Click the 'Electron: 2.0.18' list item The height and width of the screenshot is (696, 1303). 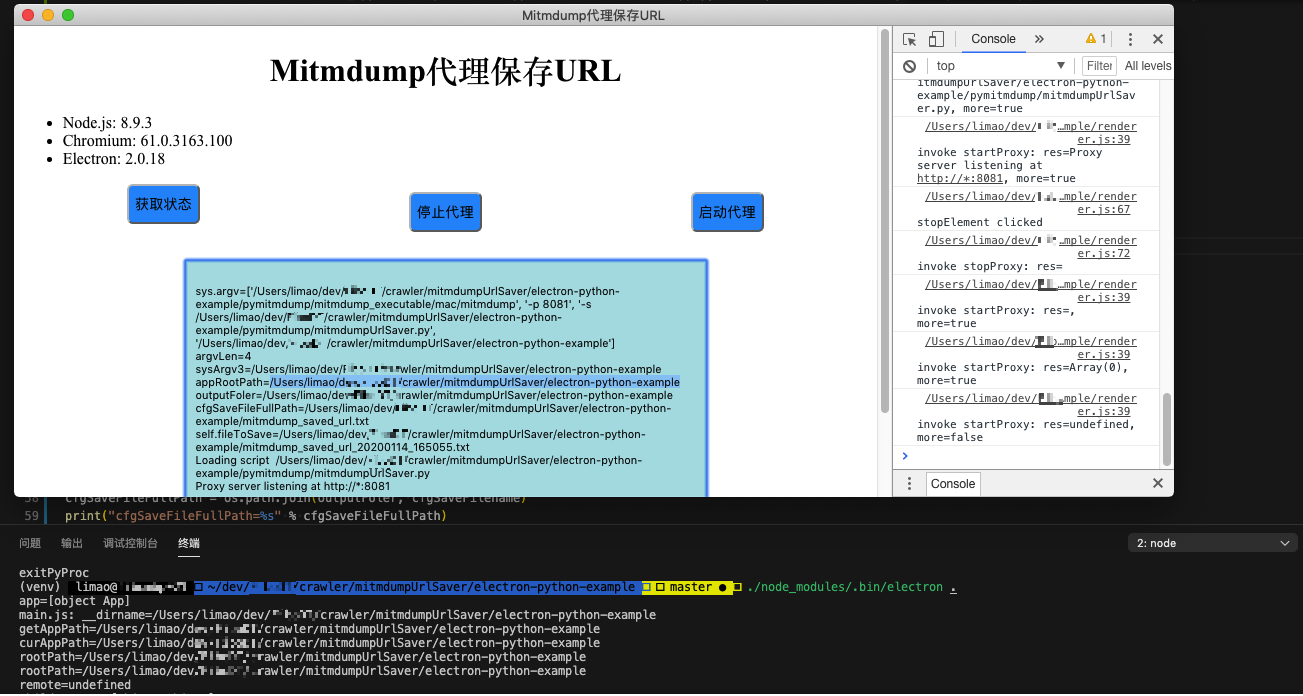(113, 159)
